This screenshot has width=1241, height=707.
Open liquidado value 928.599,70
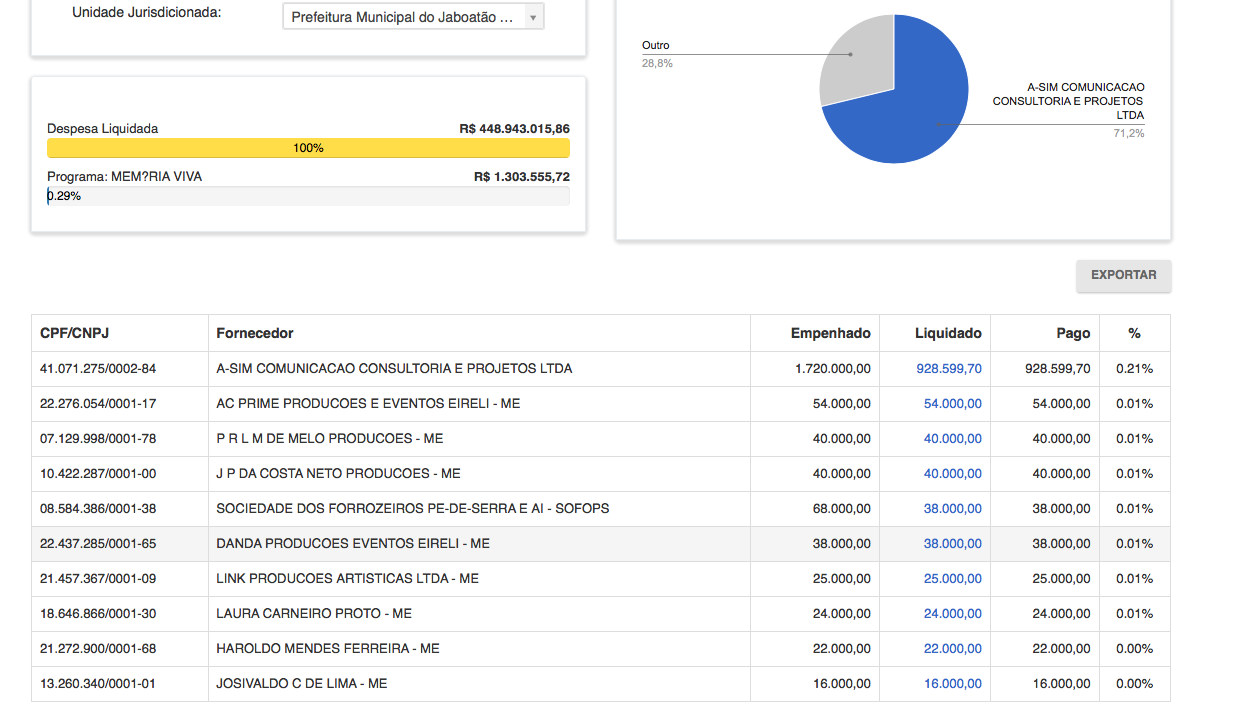948,369
